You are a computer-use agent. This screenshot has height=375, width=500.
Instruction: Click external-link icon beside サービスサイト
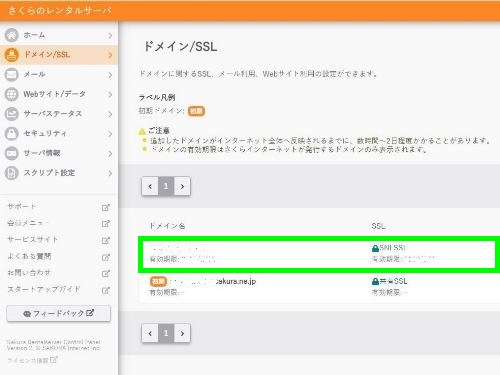[x=106, y=240]
